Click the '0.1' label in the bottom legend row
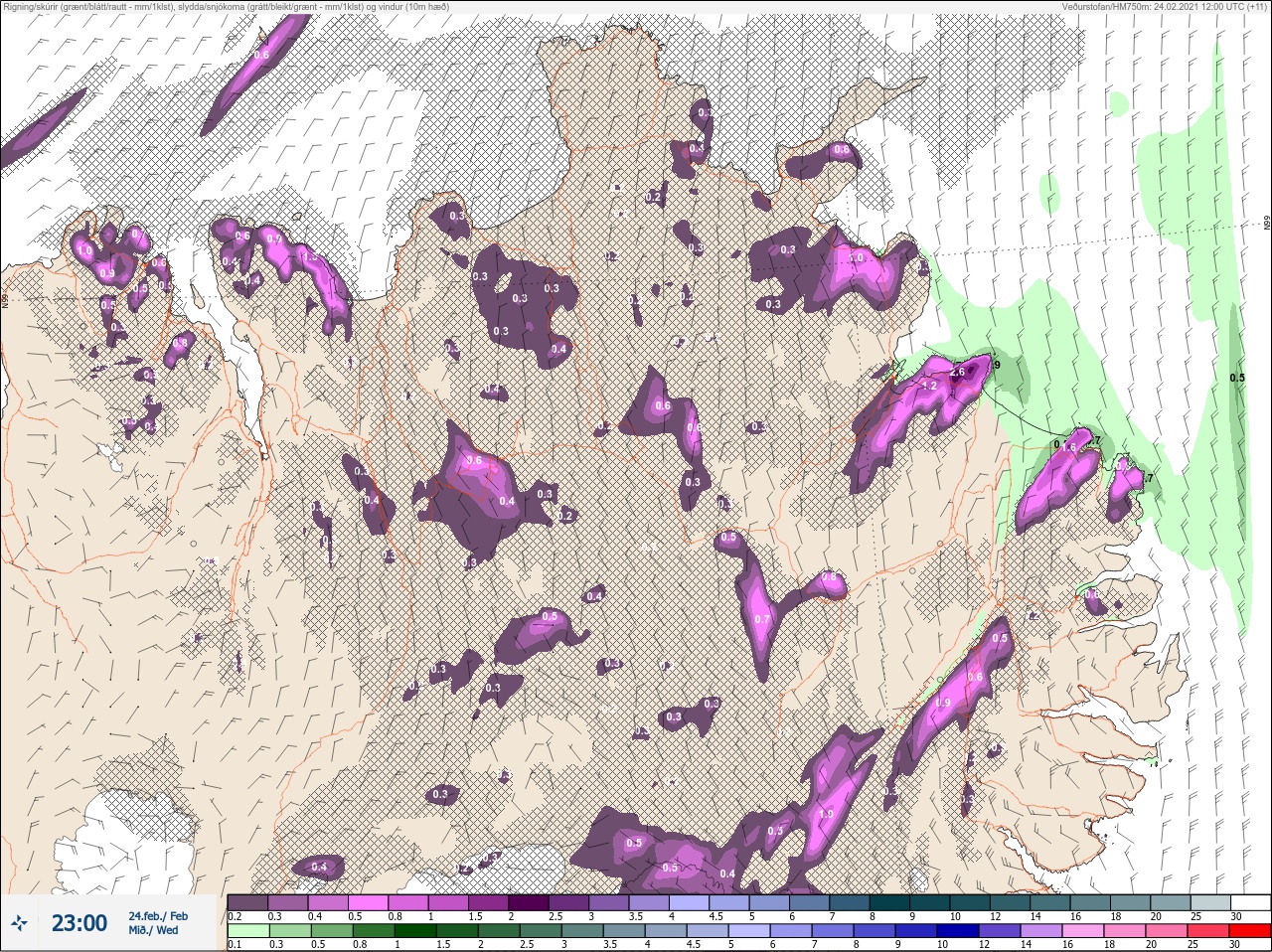Screen dimensions: 1272x952 point(235,944)
